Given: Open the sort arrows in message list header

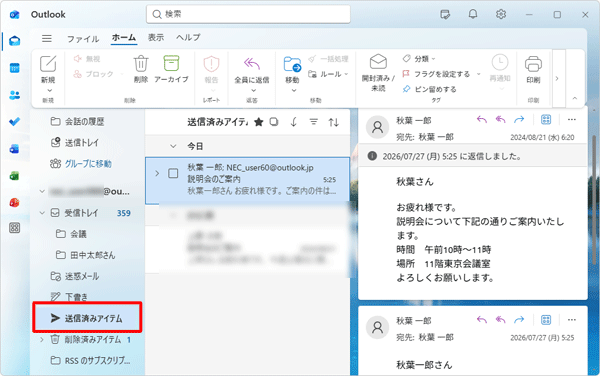Looking at the screenshot, I should 334,122.
